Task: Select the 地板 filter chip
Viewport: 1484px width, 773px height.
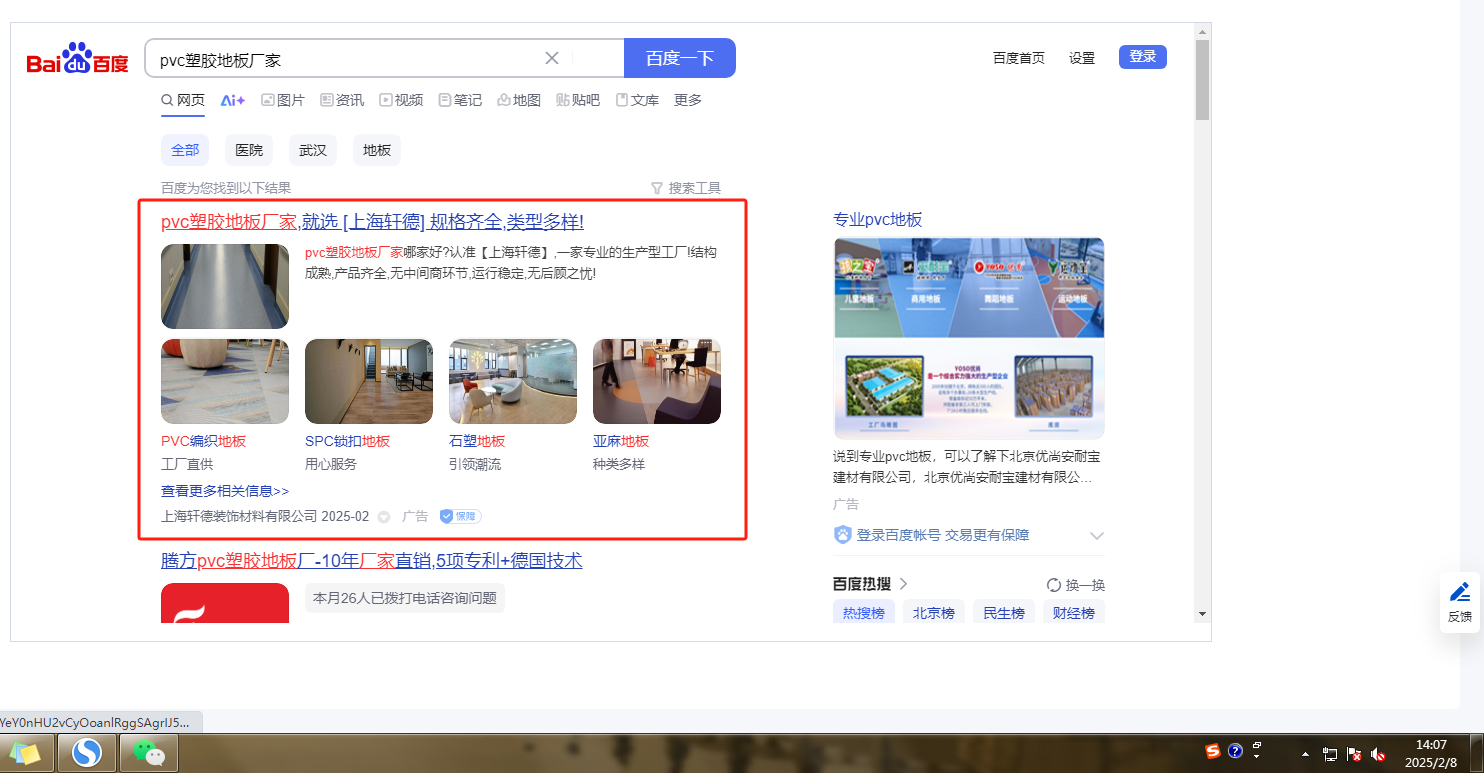Action: pos(377,150)
